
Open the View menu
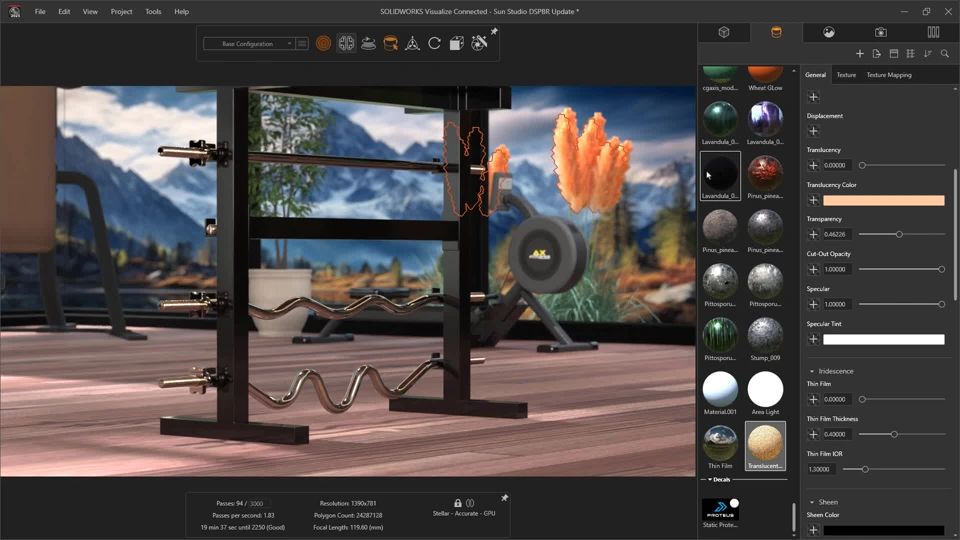pyautogui.click(x=90, y=12)
